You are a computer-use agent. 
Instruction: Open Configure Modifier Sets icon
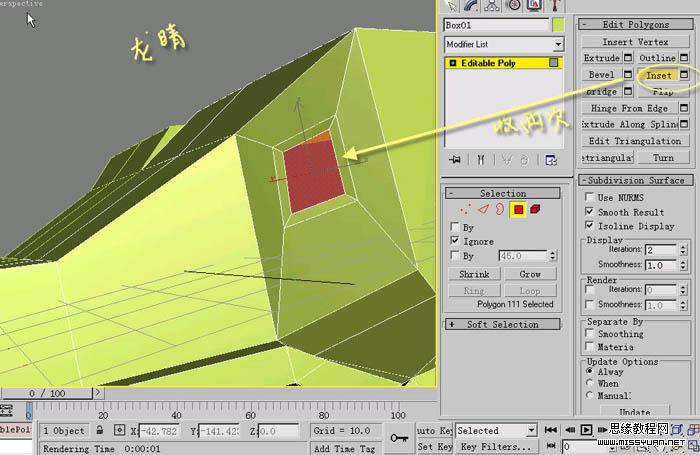(x=551, y=160)
